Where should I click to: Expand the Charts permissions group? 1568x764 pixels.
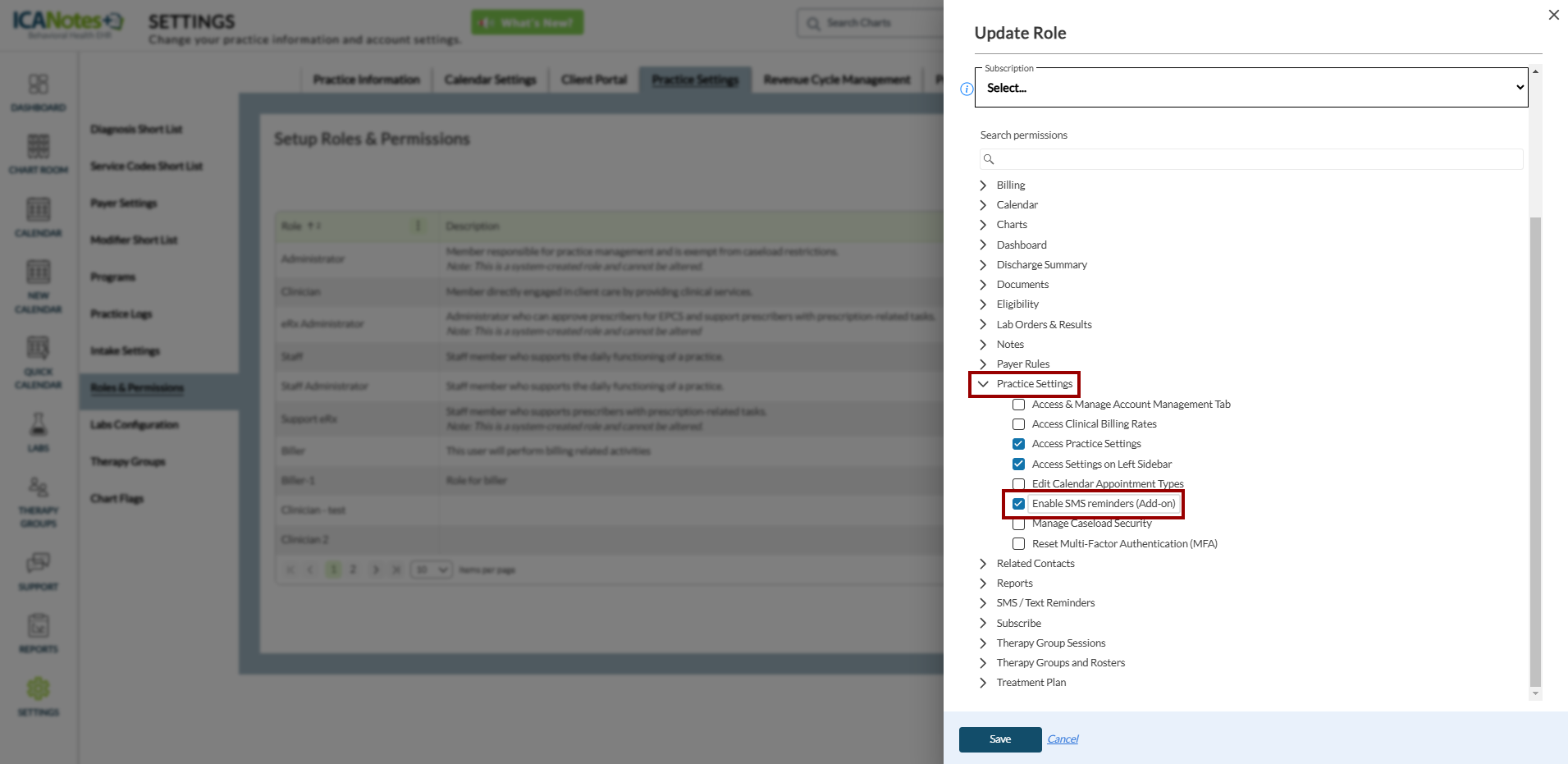point(983,225)
